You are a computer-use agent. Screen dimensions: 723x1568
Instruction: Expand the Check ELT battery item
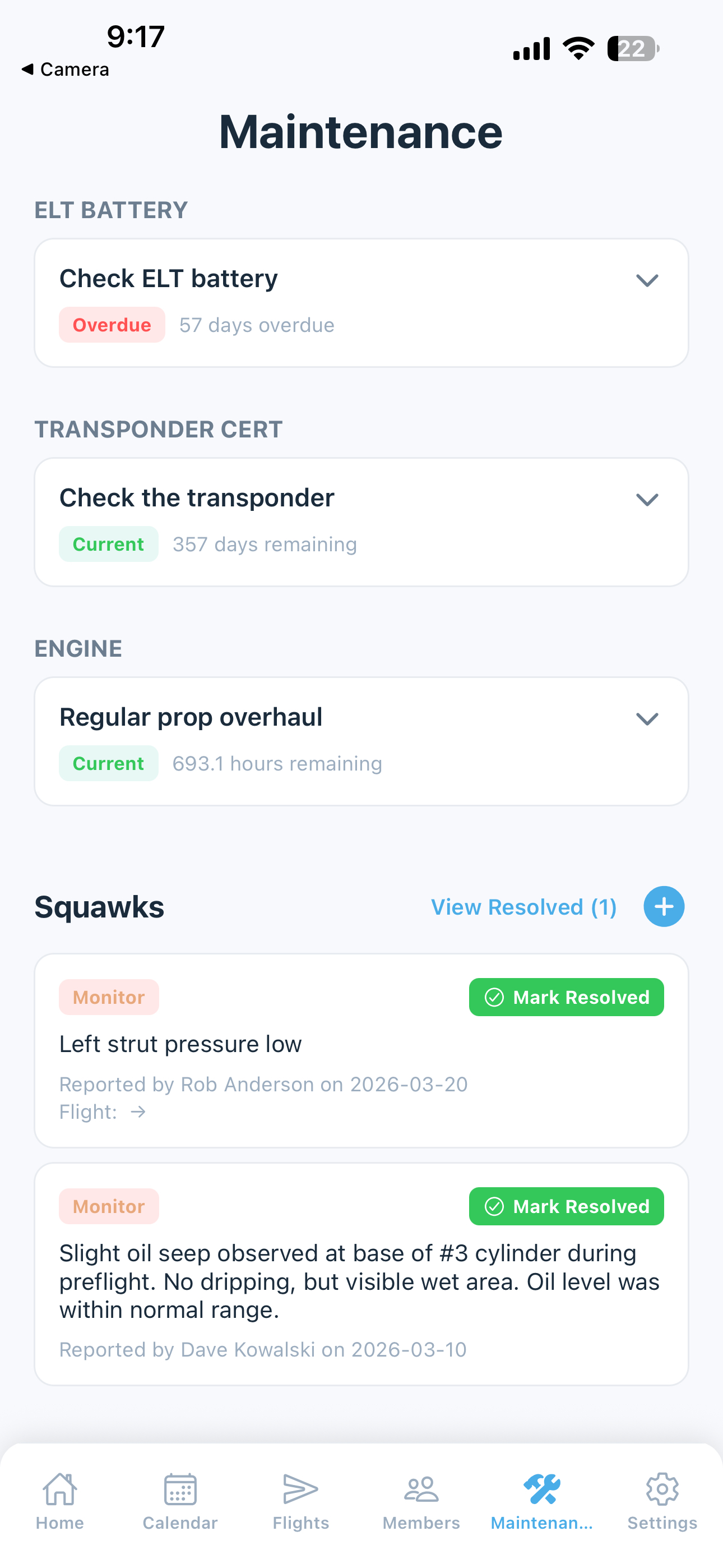pyautogui.click(x=647, y=280)
